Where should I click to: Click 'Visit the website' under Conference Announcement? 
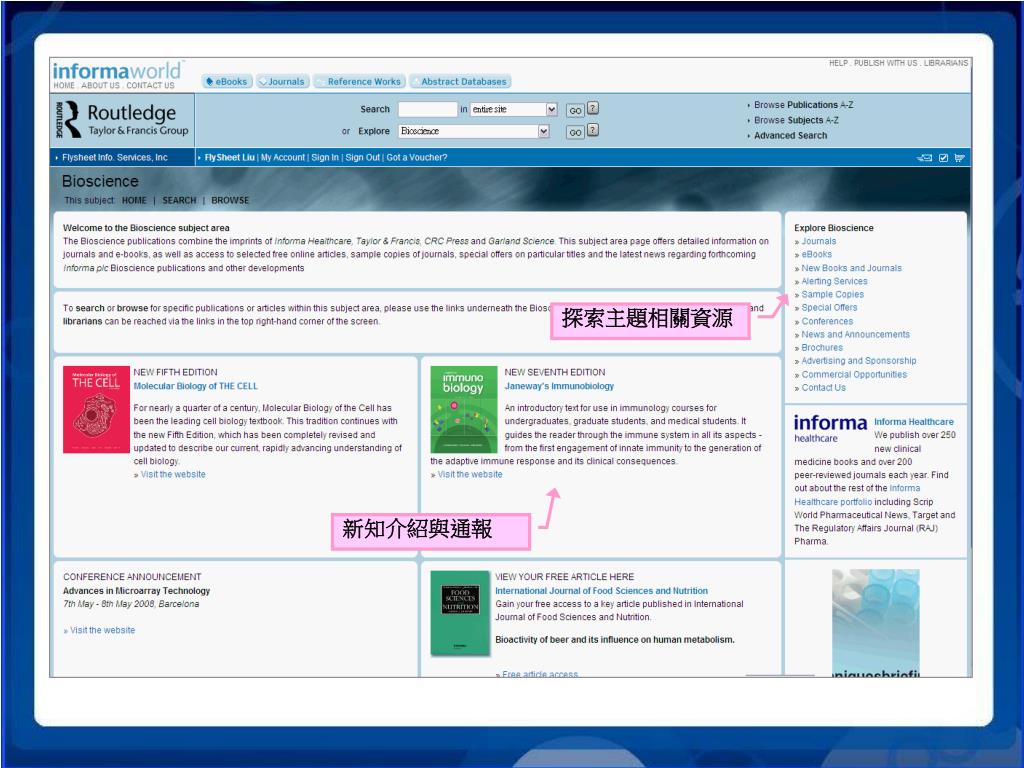coord(103,630)
